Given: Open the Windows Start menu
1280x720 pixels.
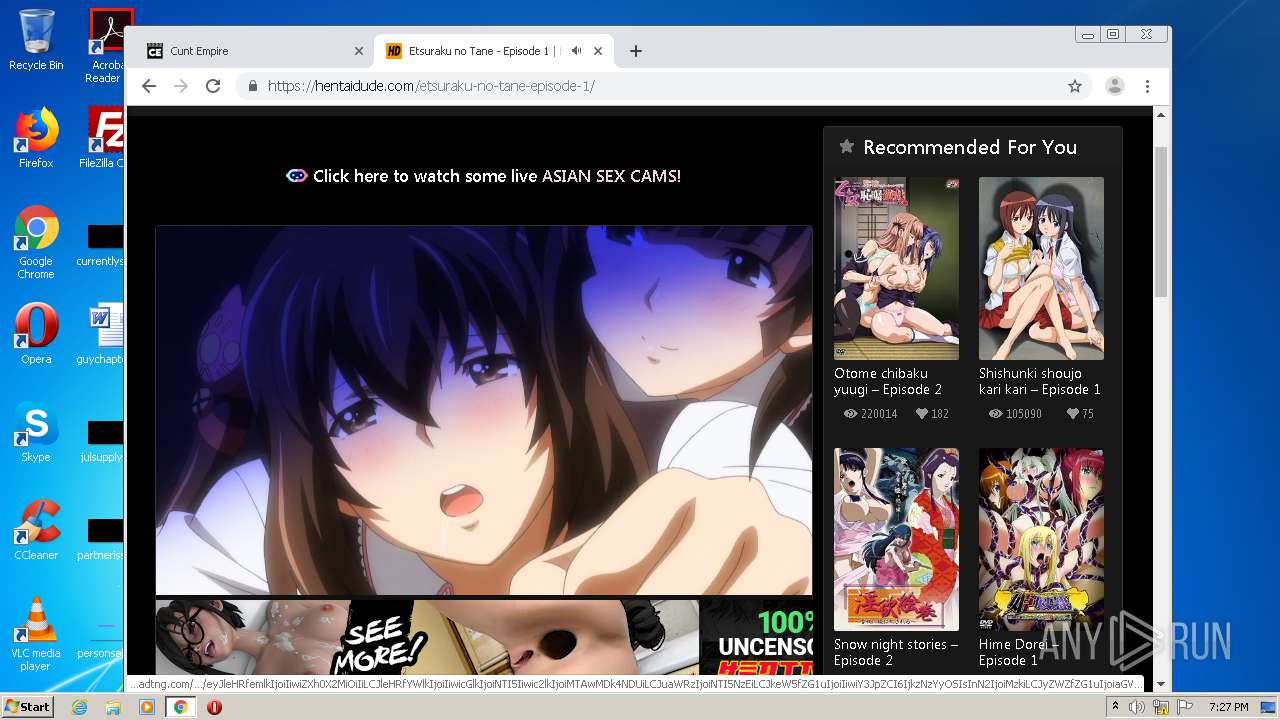Looking at the screenshot, I should [x=27, y=707].
